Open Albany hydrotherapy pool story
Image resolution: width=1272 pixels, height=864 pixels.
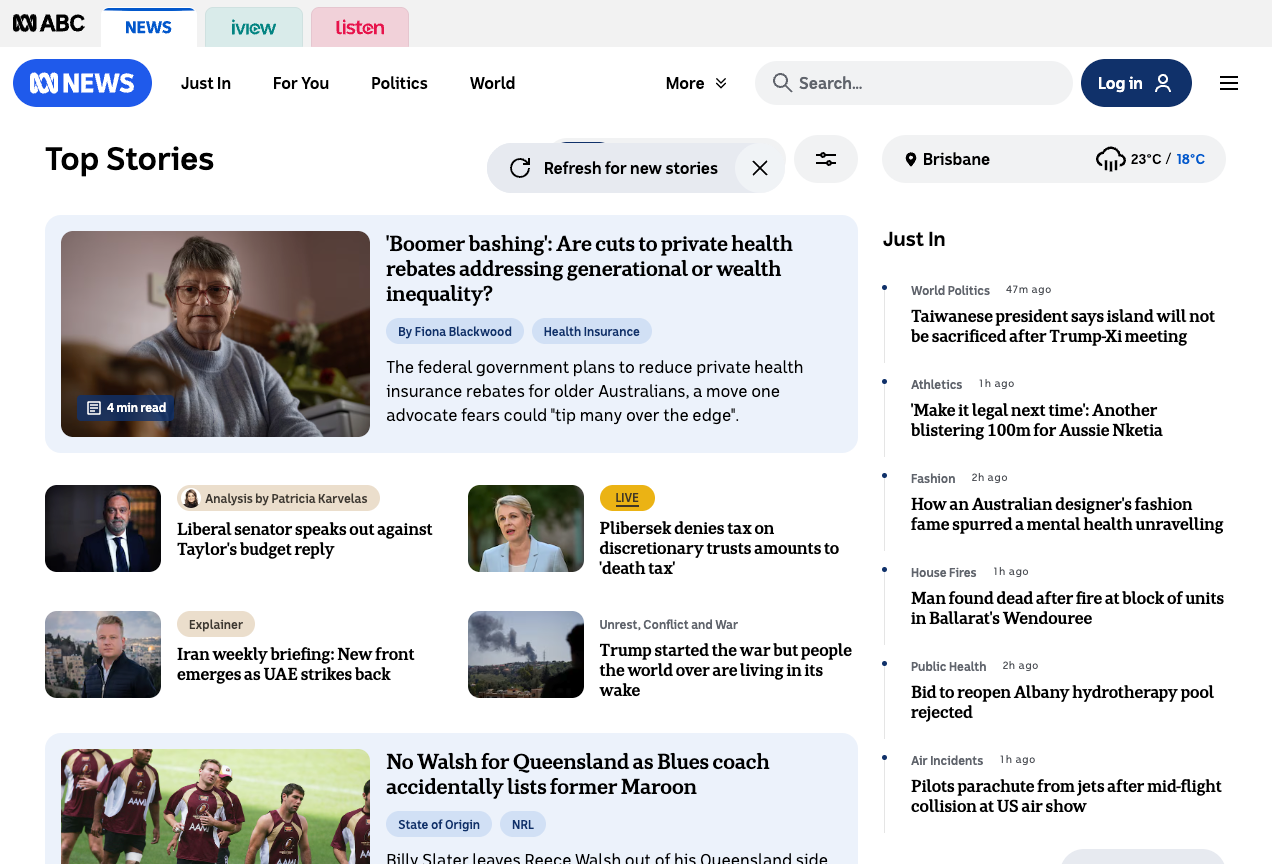[x=1062, y=702]
